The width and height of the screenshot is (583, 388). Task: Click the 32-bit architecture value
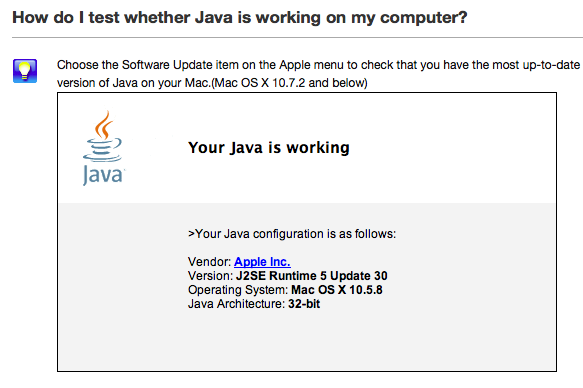tap(304, 304)
